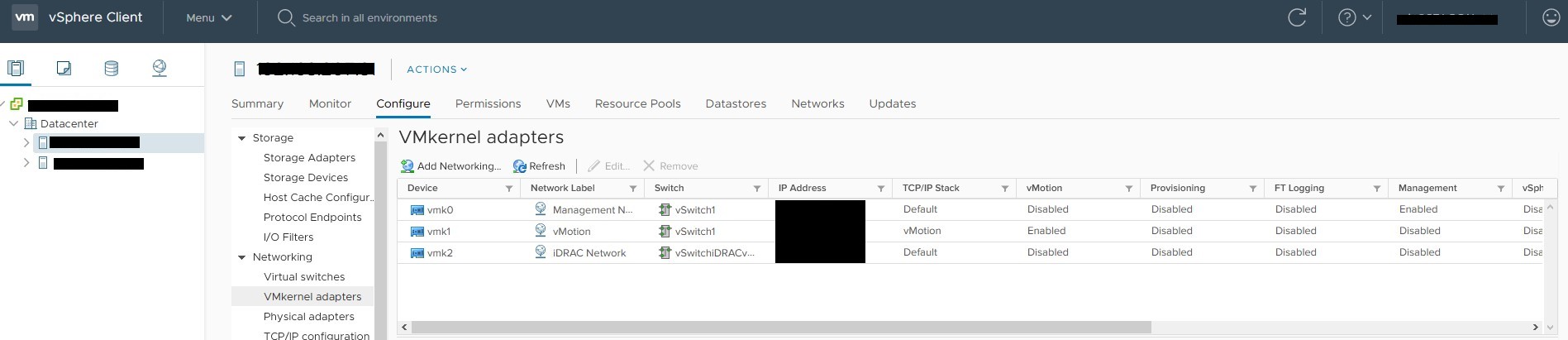Image resolution: width=1568 pixels, height=340 pixels.
Task: Open Storage Devices settings
Action: point(306,177)
